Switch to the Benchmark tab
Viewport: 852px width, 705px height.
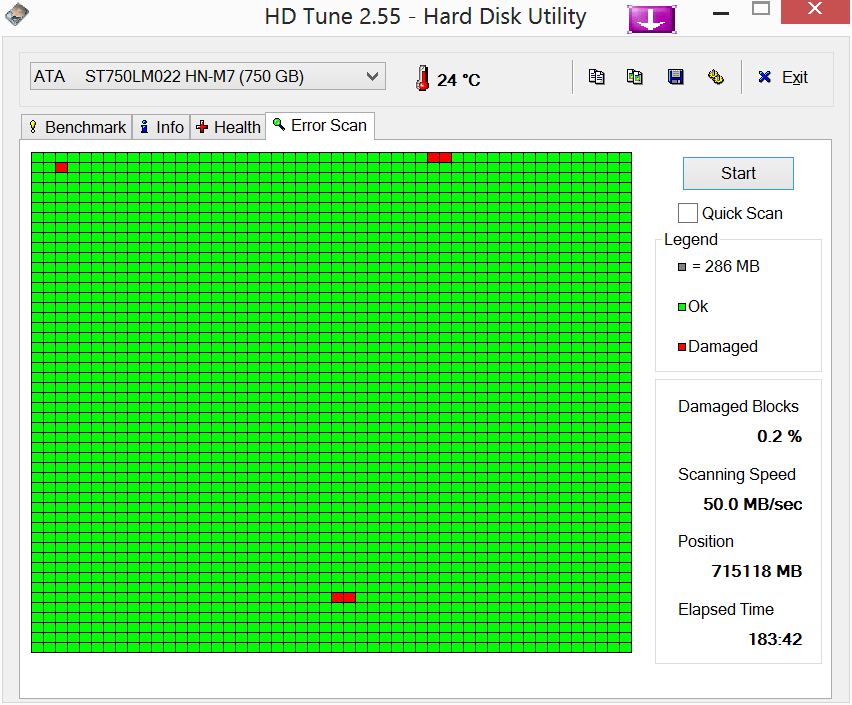[x=77, y=127]
